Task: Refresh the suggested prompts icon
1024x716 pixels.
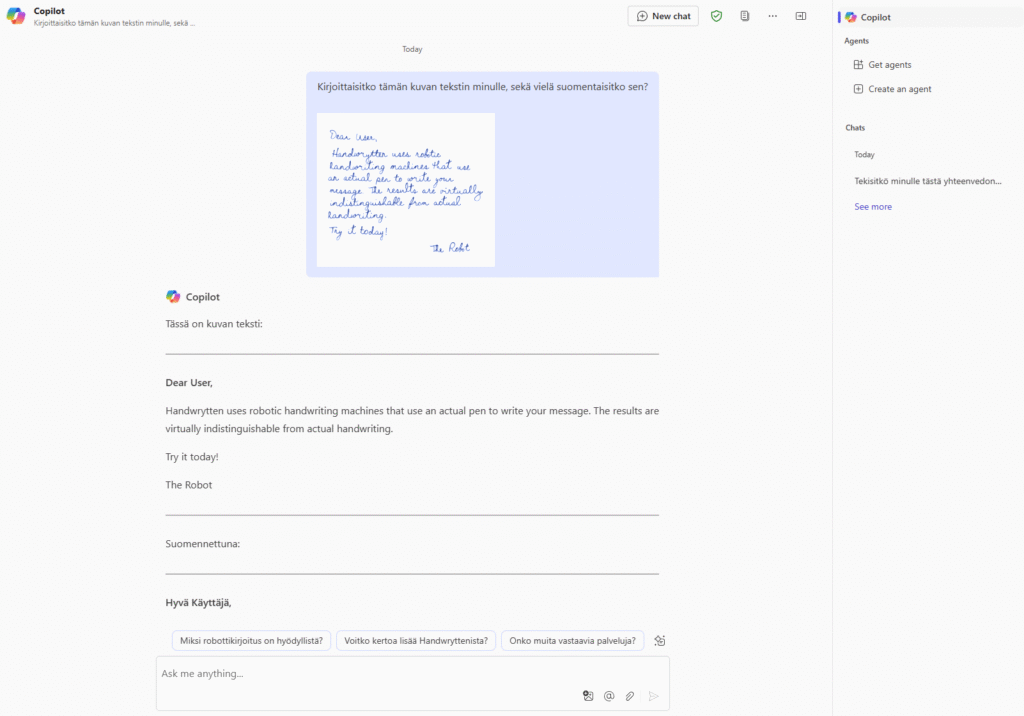Action: [x=660, y=641]
